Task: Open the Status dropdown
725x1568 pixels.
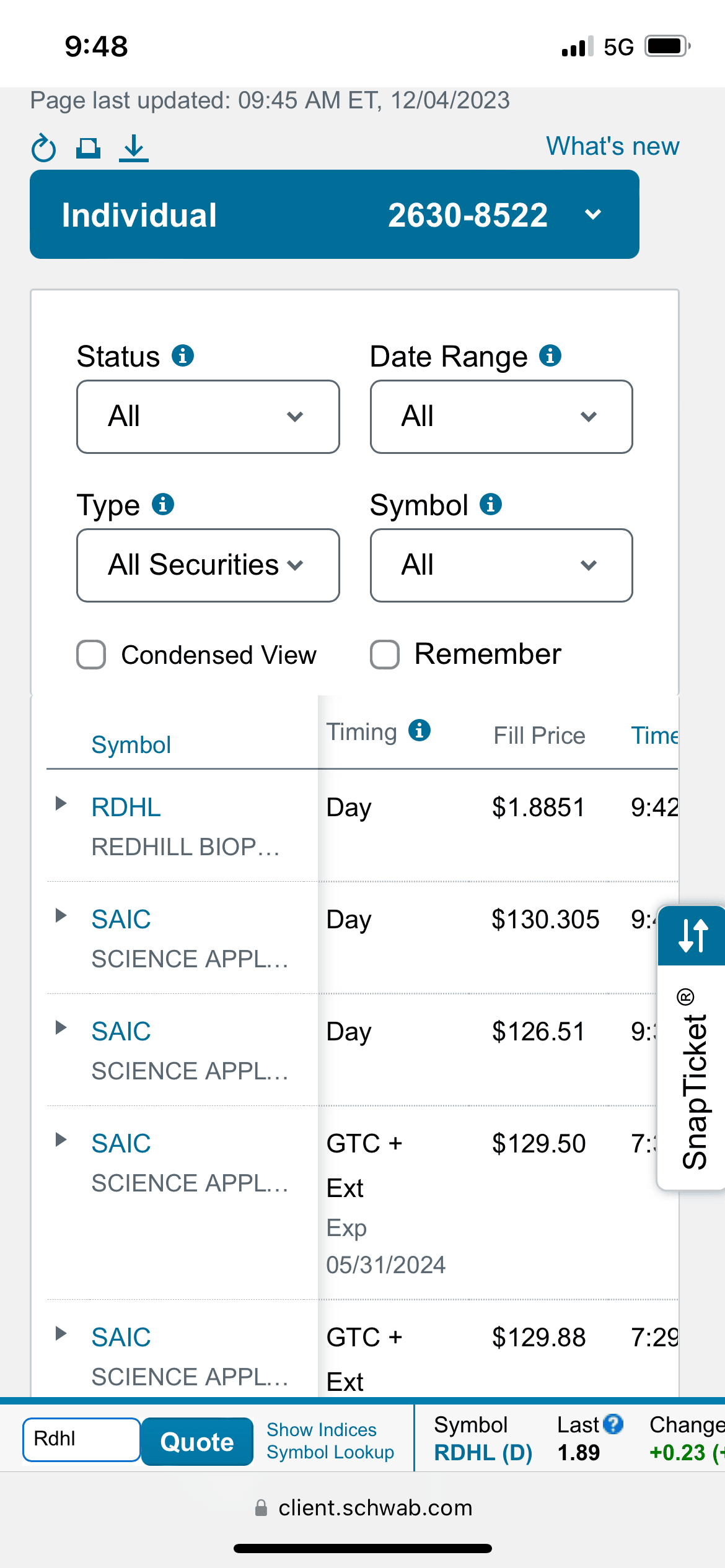Action: tap(208, 416)
